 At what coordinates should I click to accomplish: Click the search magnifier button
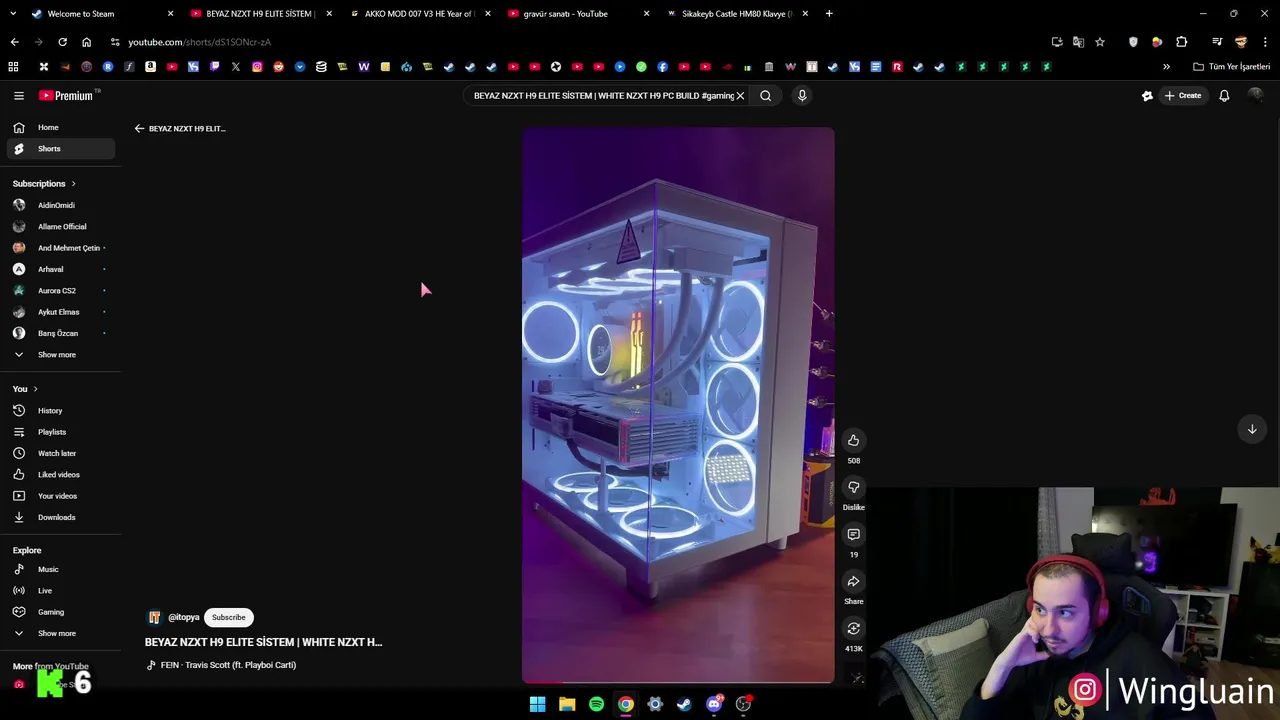765,95
